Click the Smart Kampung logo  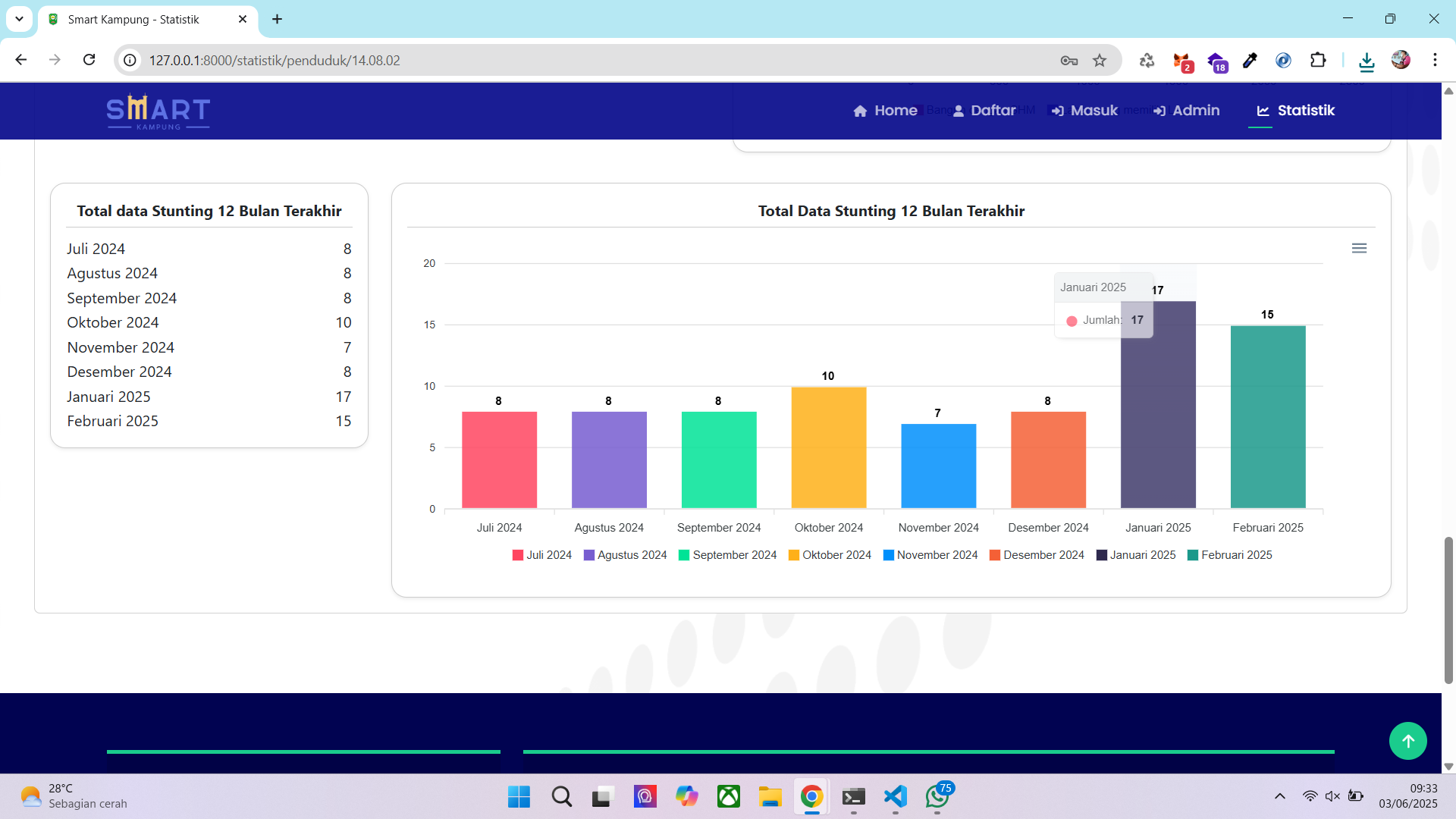(158, 111)
